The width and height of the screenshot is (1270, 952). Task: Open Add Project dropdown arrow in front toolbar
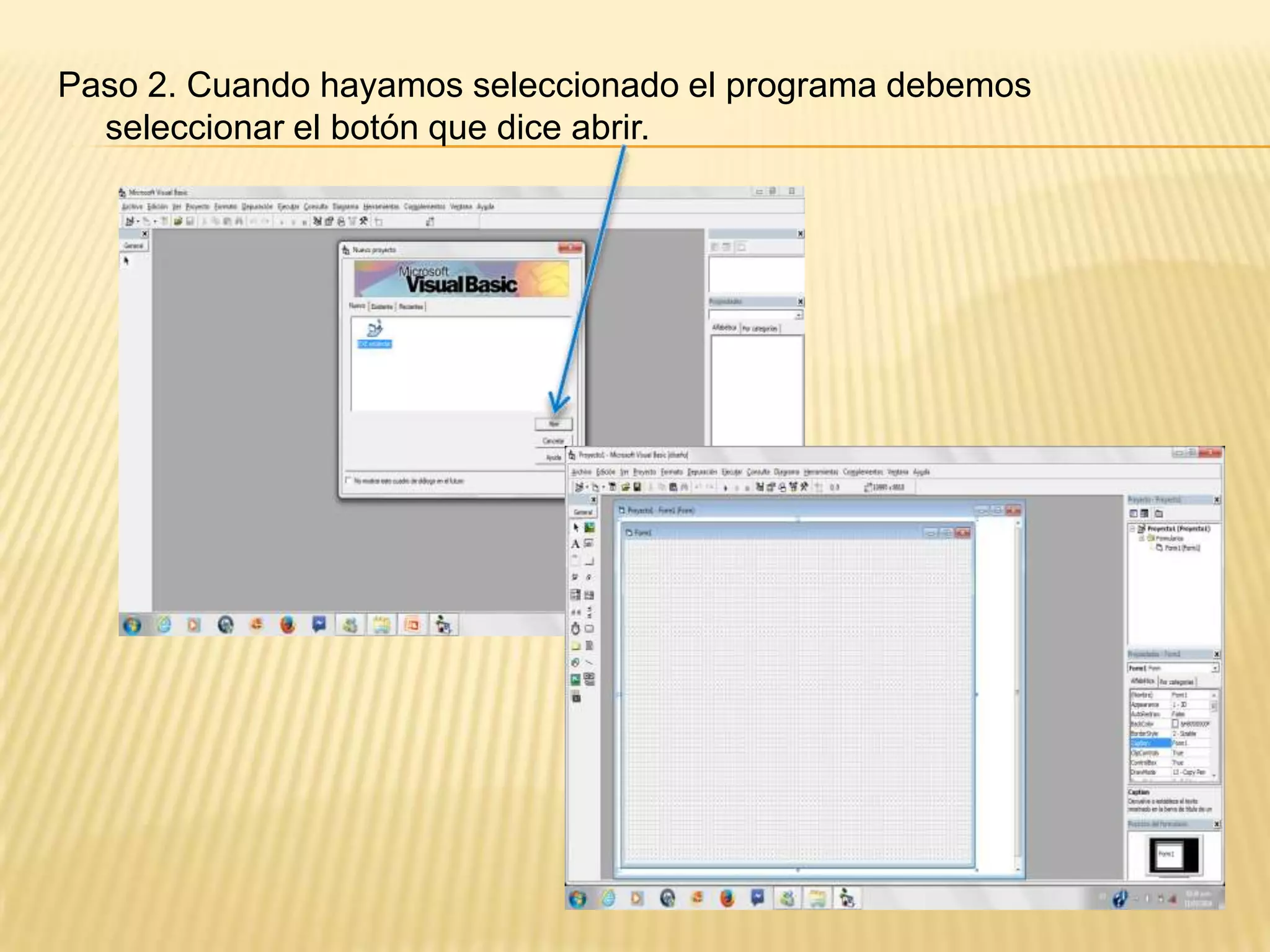coord(587,488)
